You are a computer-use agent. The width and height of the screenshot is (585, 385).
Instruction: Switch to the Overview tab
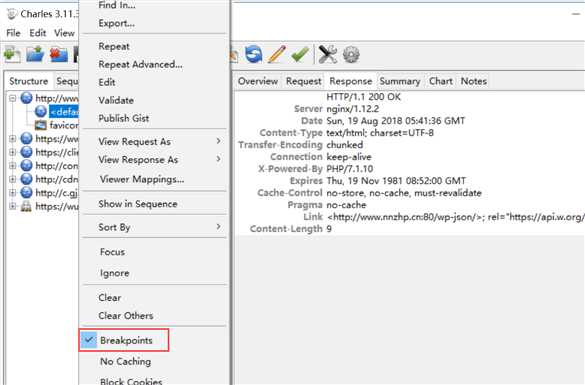[258, 81]
